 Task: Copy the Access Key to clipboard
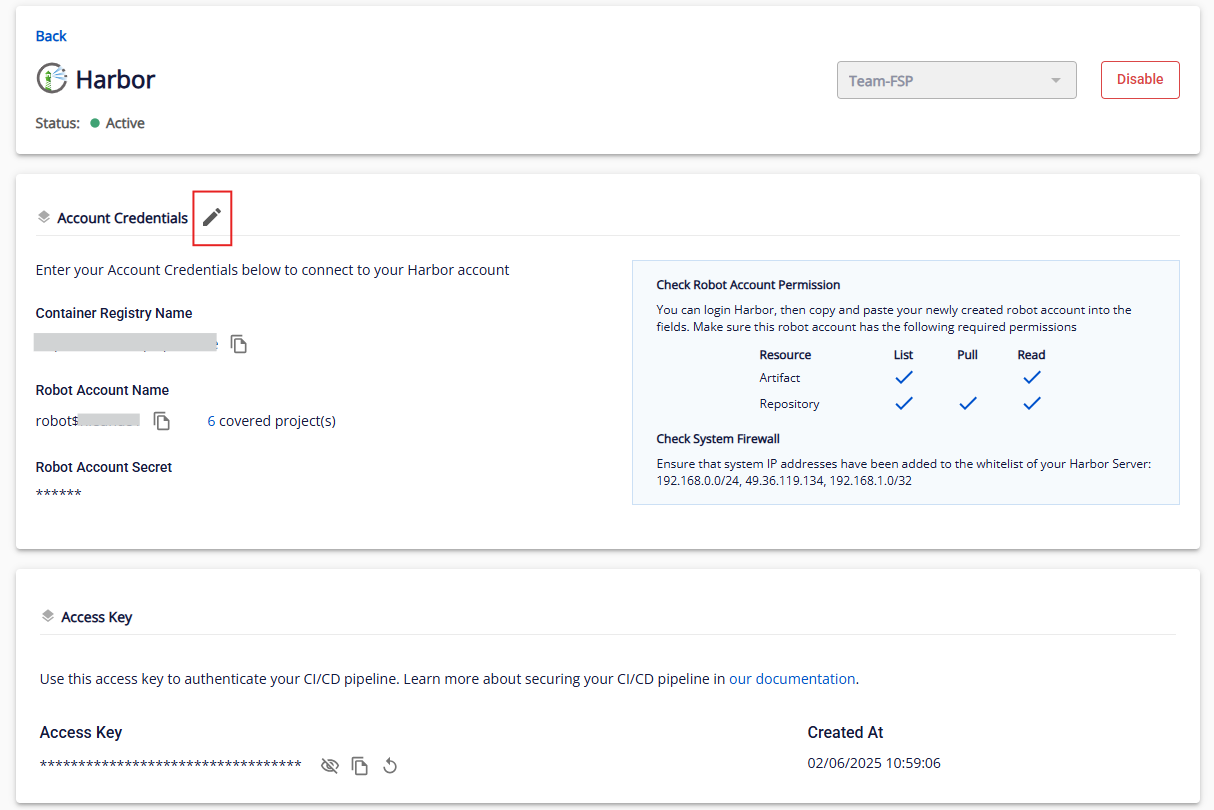tap(360, 766)
